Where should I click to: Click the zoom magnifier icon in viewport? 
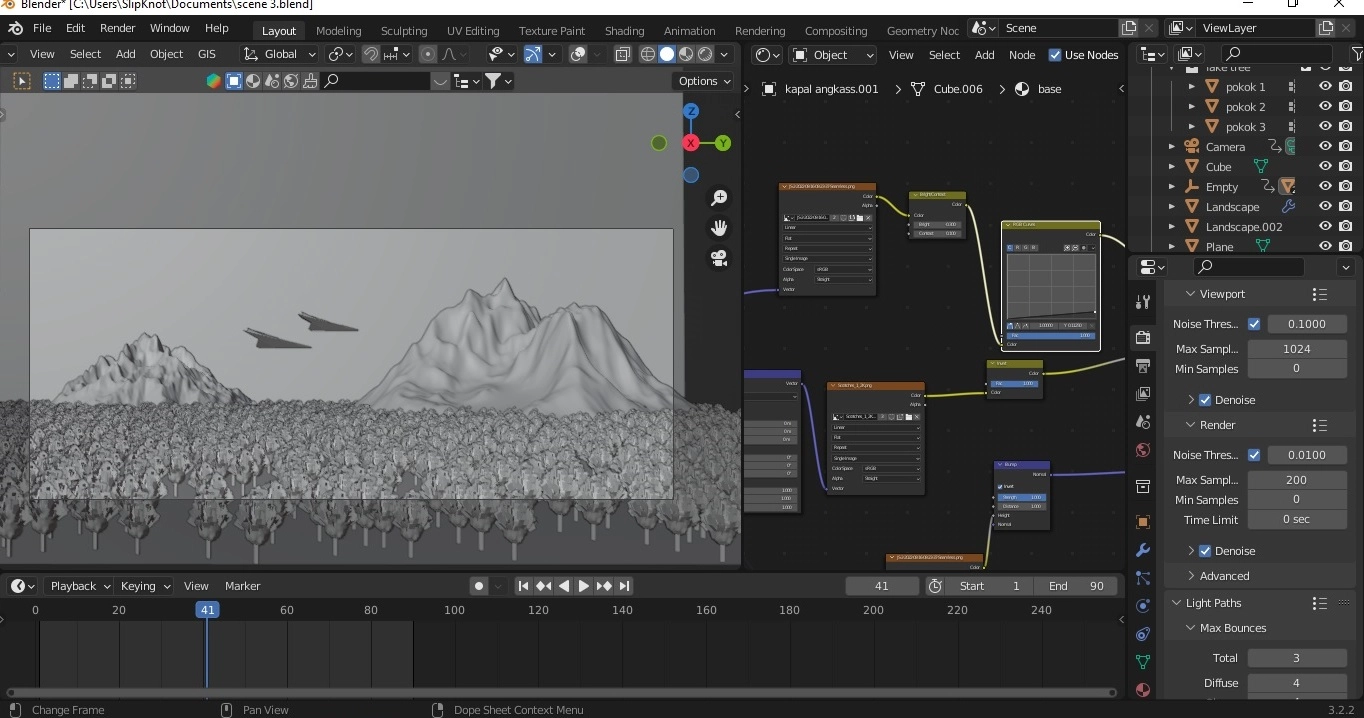(x=718, y=198)
